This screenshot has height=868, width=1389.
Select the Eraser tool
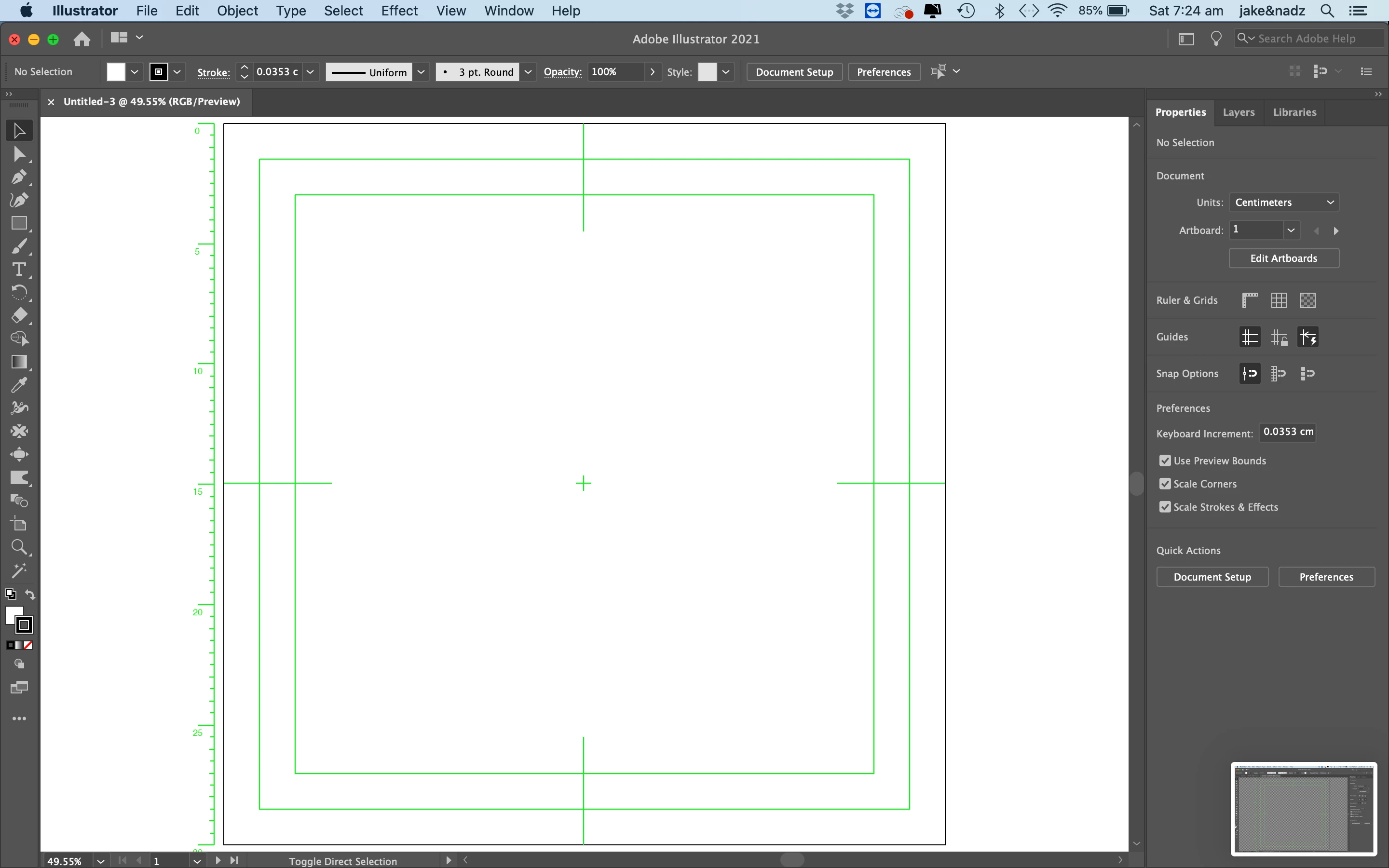(x=19, y=316)
